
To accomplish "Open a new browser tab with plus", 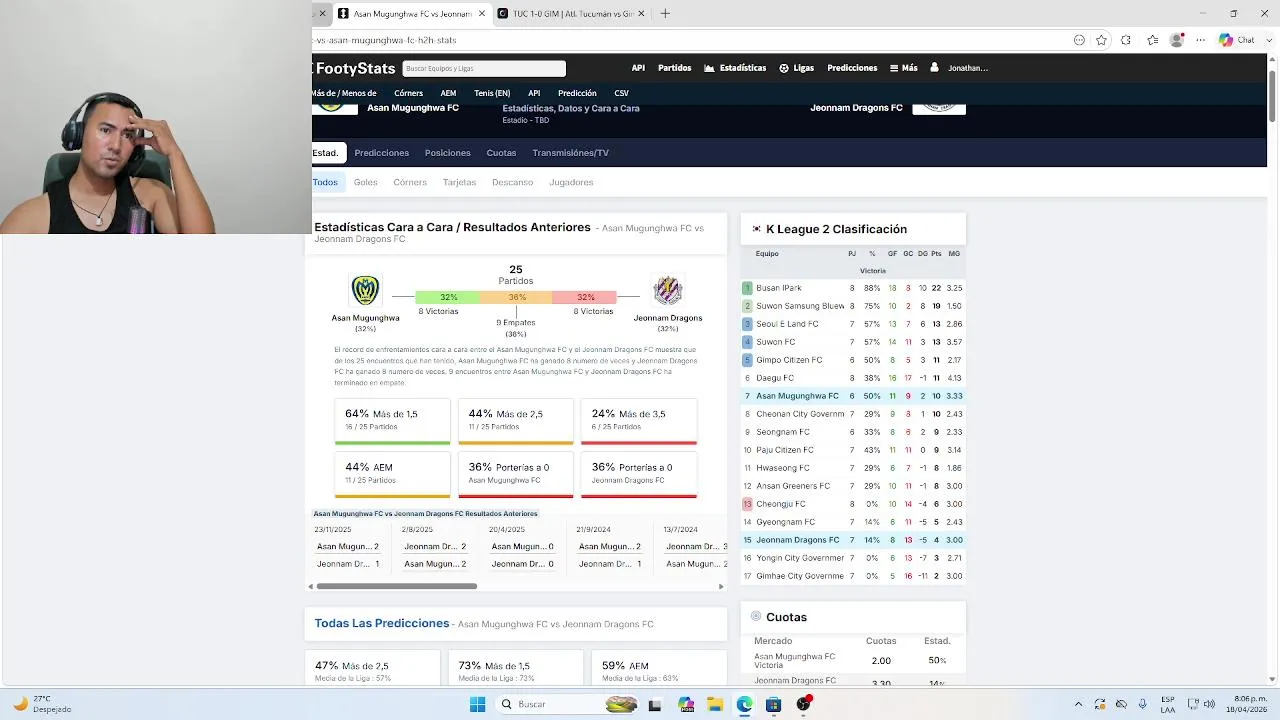I will 665,14.
